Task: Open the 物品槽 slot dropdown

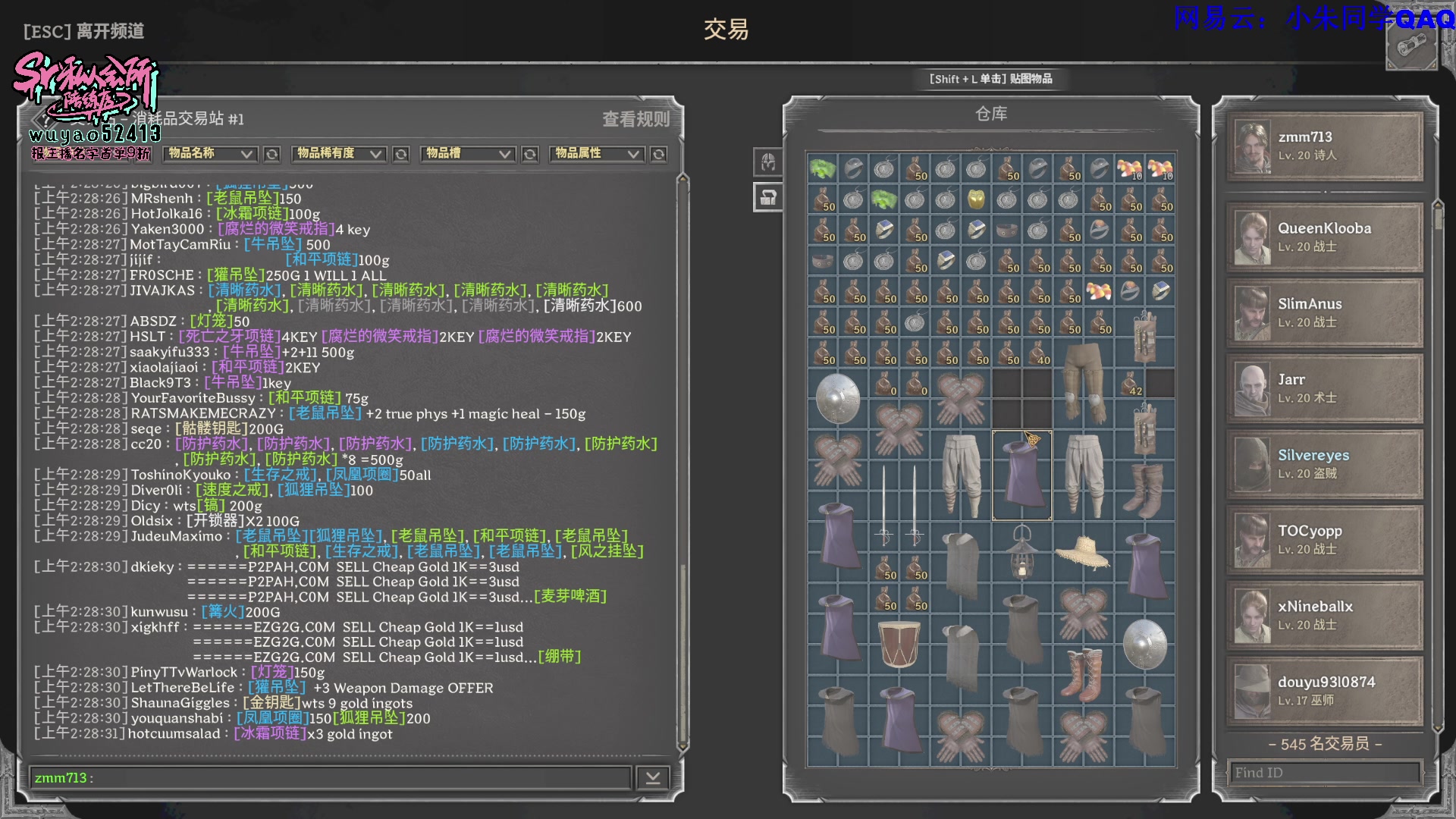Action: click(469, 154)
